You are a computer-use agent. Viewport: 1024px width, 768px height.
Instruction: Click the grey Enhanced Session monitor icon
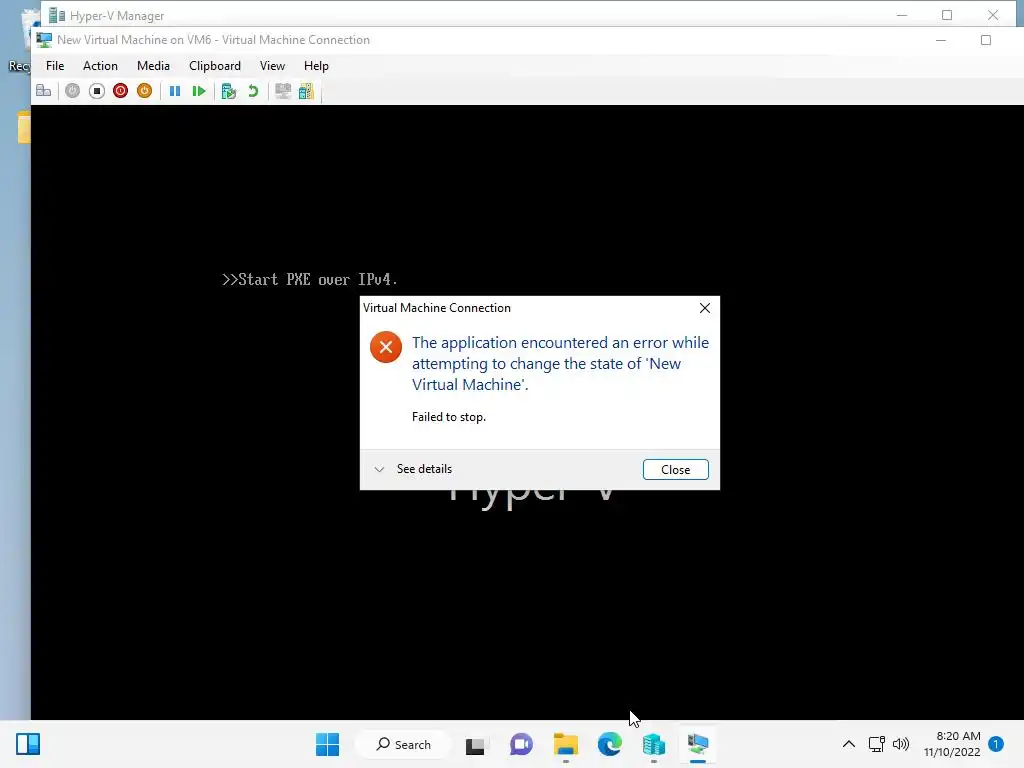(x=283, y=91)
